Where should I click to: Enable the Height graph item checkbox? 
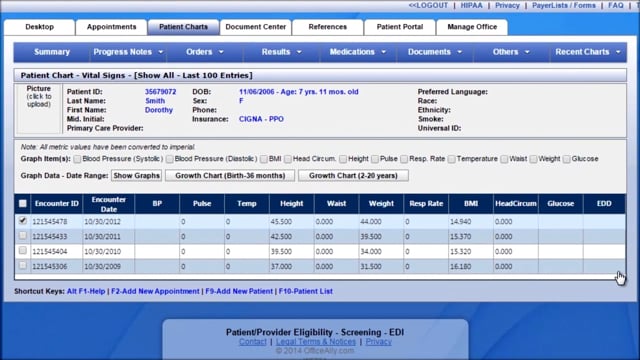(343, 159)
